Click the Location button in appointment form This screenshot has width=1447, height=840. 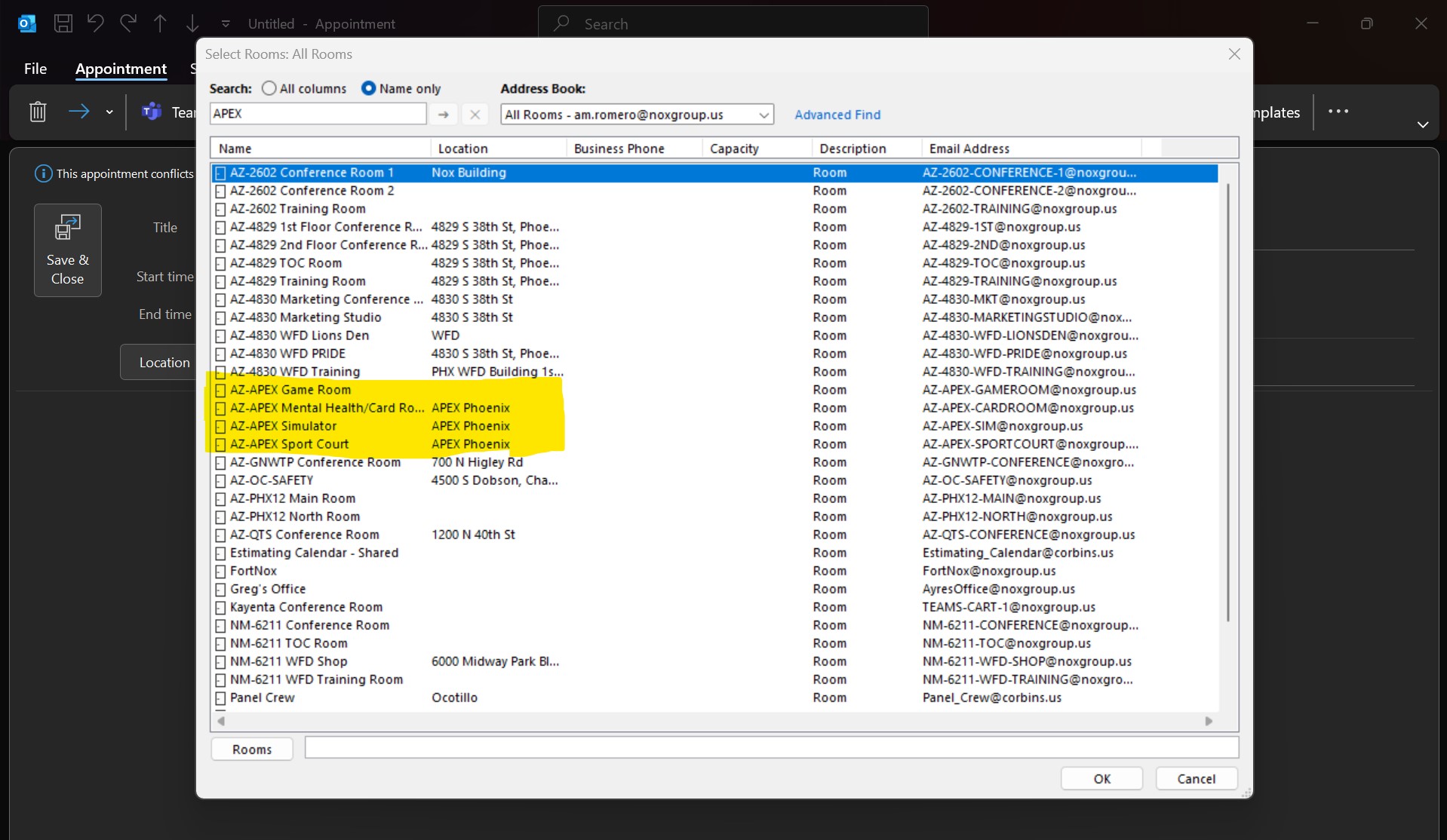pos(158,363)
